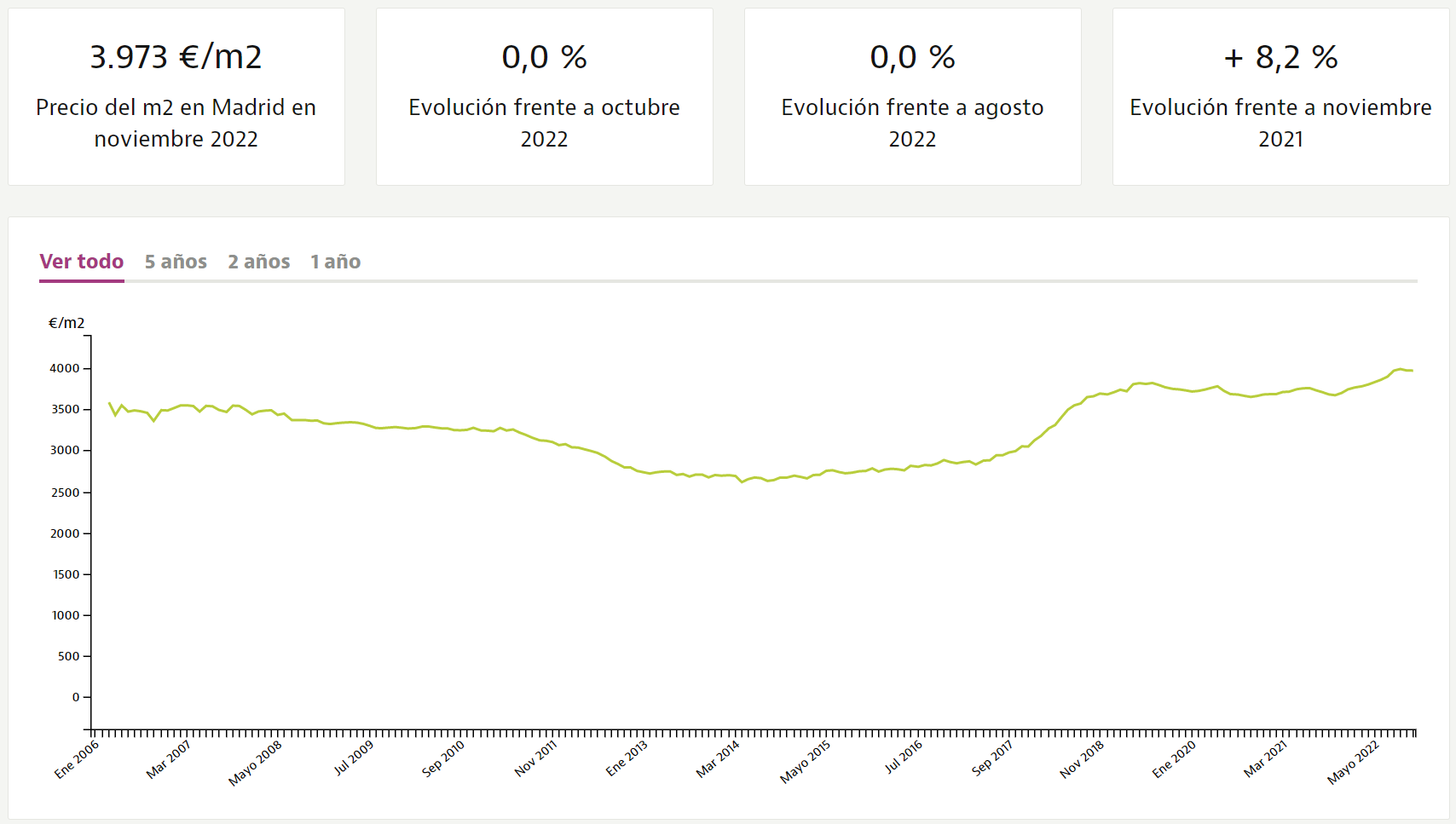Click the "Evolución frente a agosto 2022" card

click(x=912, y=97)
